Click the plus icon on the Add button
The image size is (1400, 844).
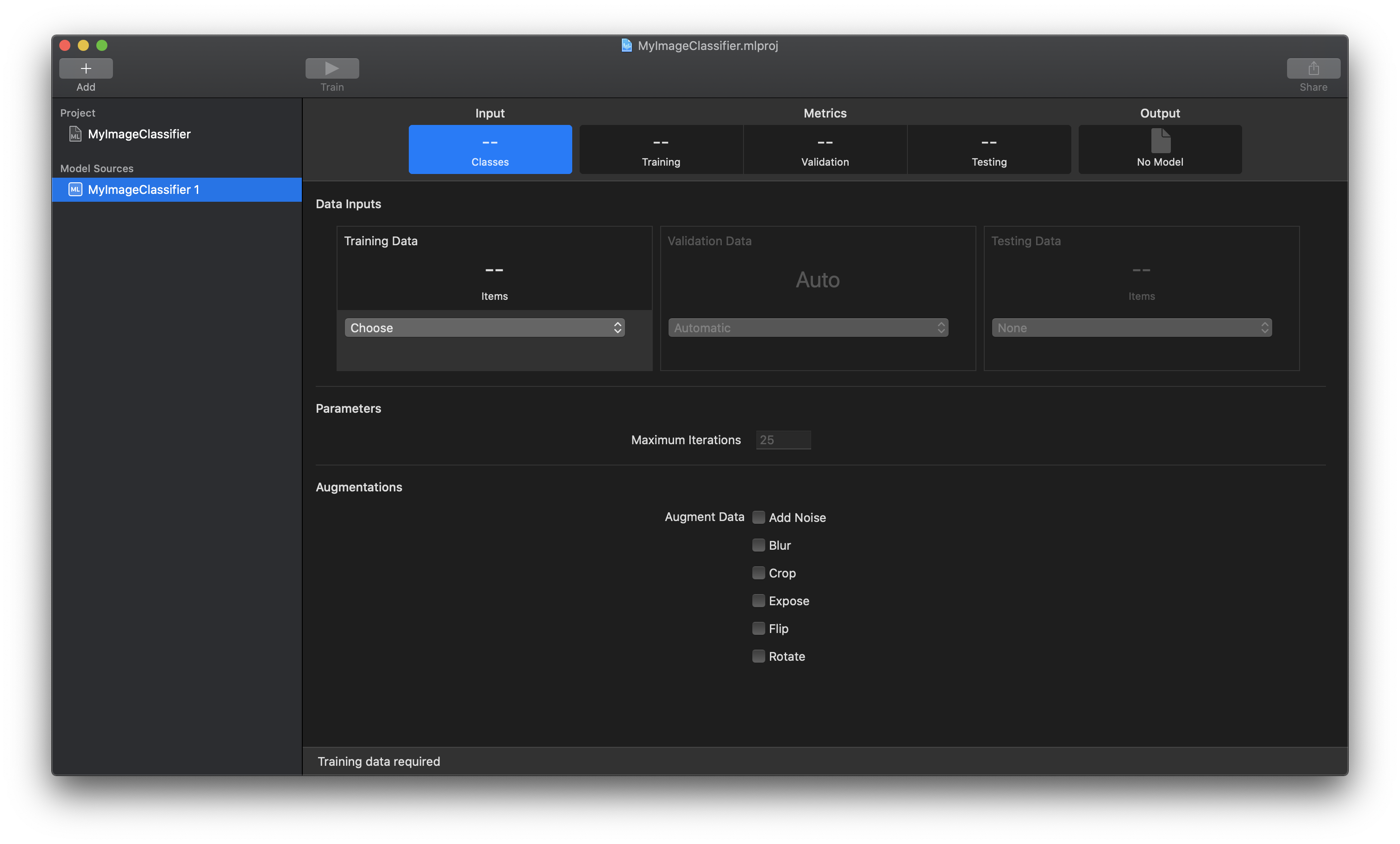click(x=86, y=68)
